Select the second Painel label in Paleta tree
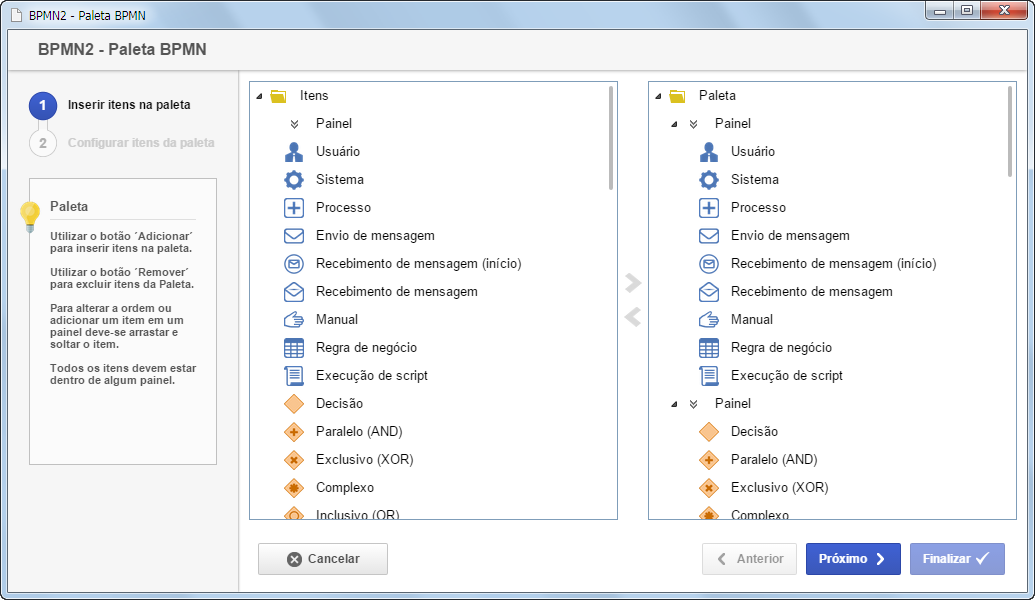The image size is (1035, 600). pyautogui.click(x=733, y=403)
